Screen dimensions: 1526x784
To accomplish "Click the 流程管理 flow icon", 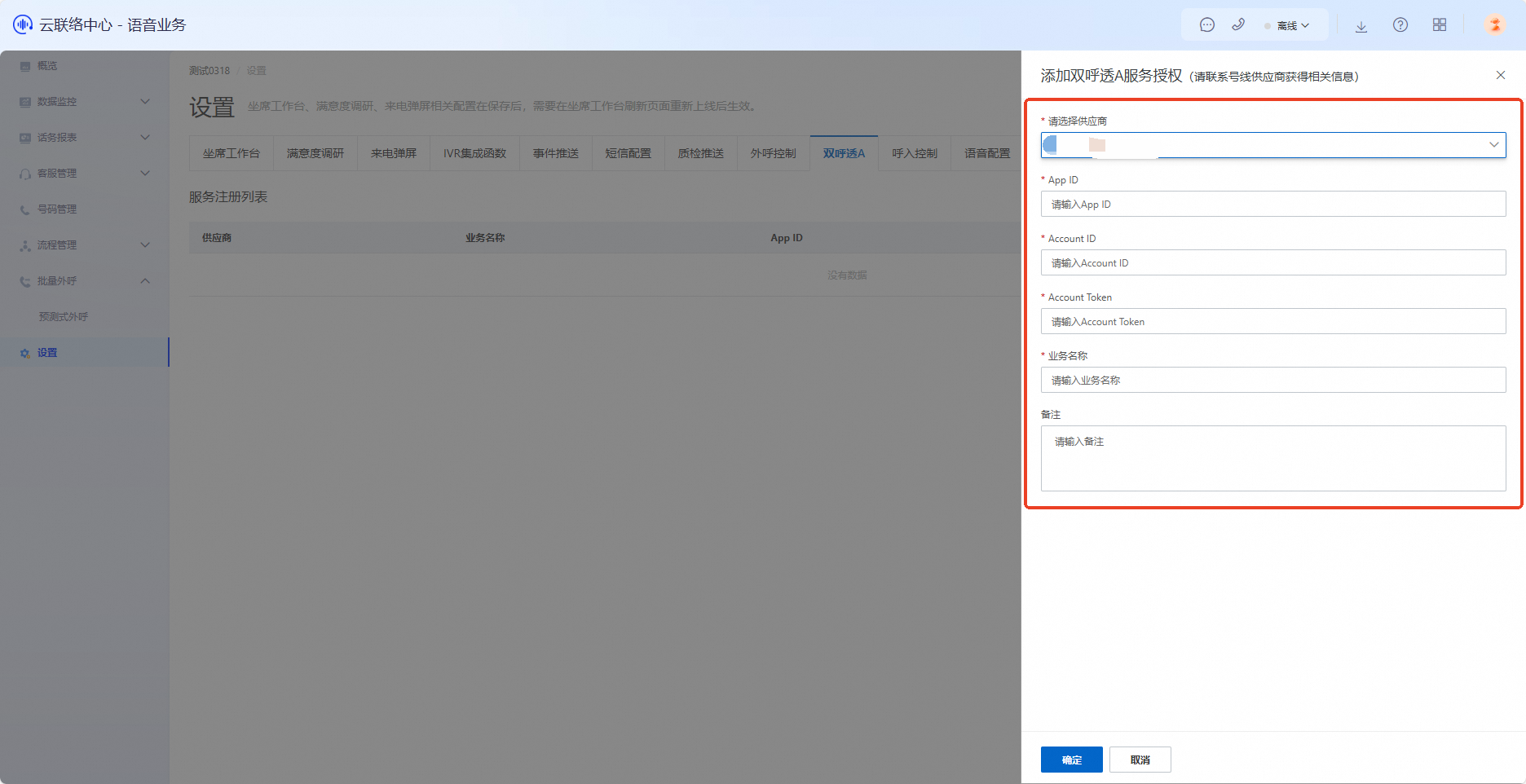I will coord(25,245).
